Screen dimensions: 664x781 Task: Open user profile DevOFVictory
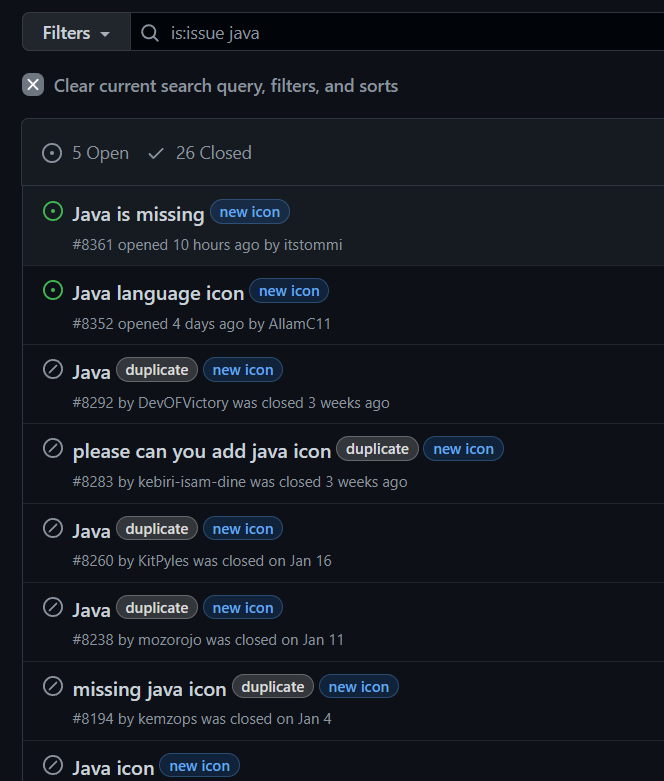coord(183,403)
